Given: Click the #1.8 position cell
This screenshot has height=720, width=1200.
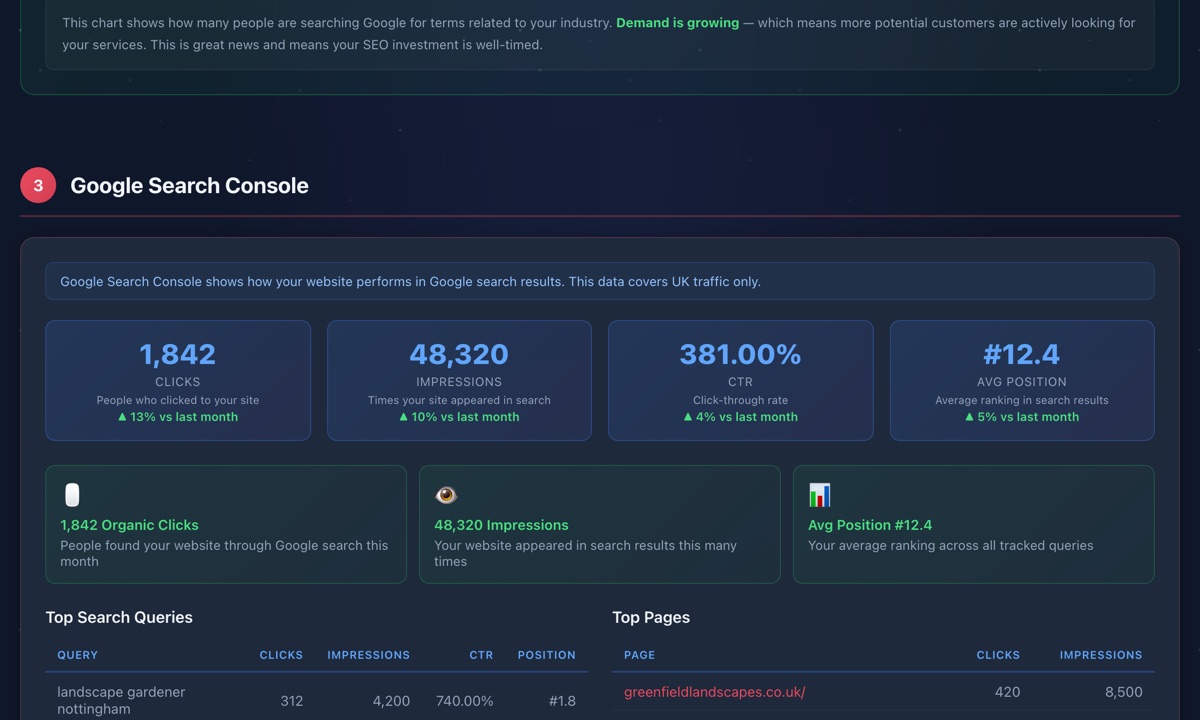Looking at the screenshot, I should pos(562,701).
